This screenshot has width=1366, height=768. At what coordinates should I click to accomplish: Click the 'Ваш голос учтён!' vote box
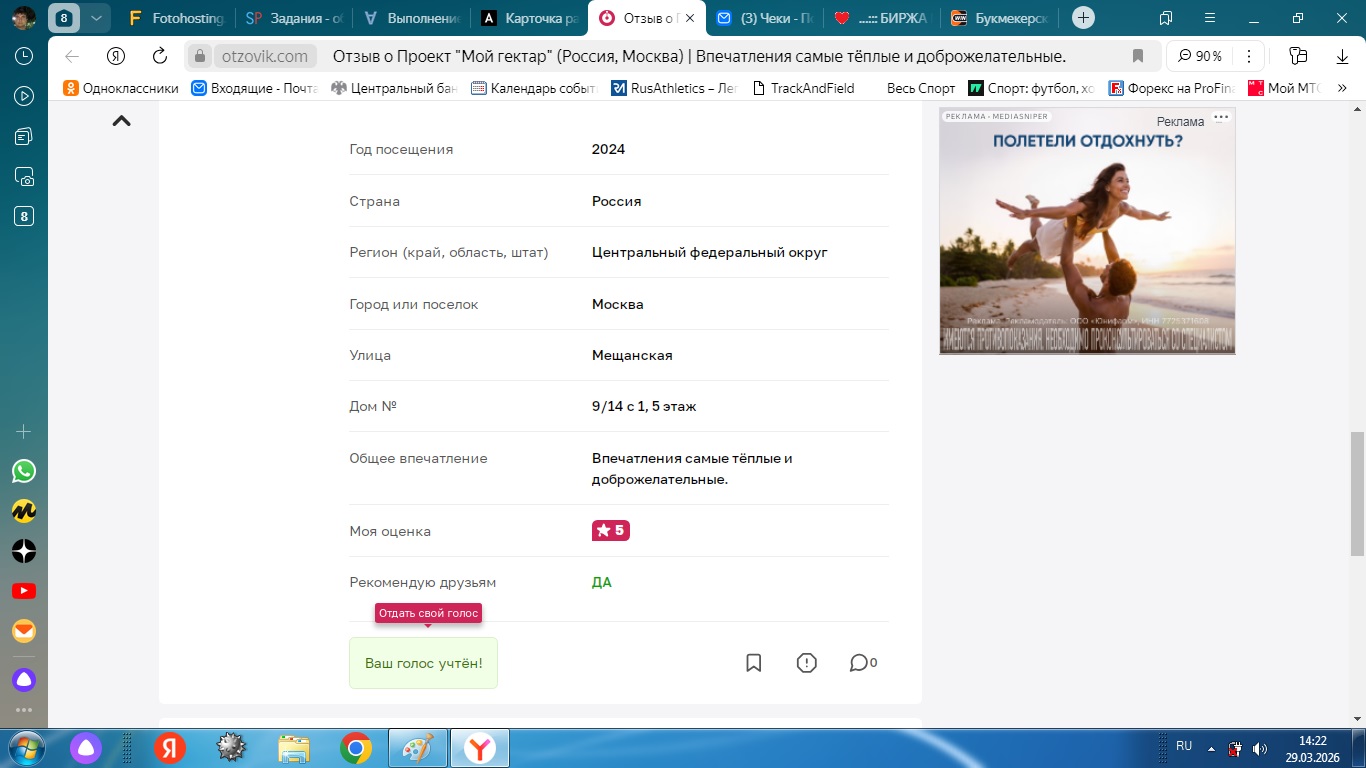(423, 663)
